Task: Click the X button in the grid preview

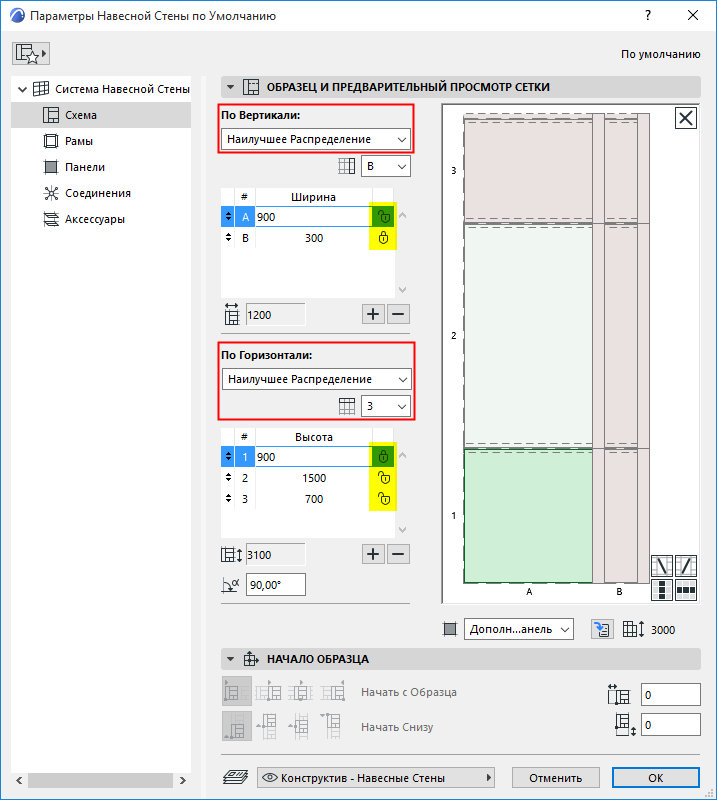Action: click(x=685, y=118)
